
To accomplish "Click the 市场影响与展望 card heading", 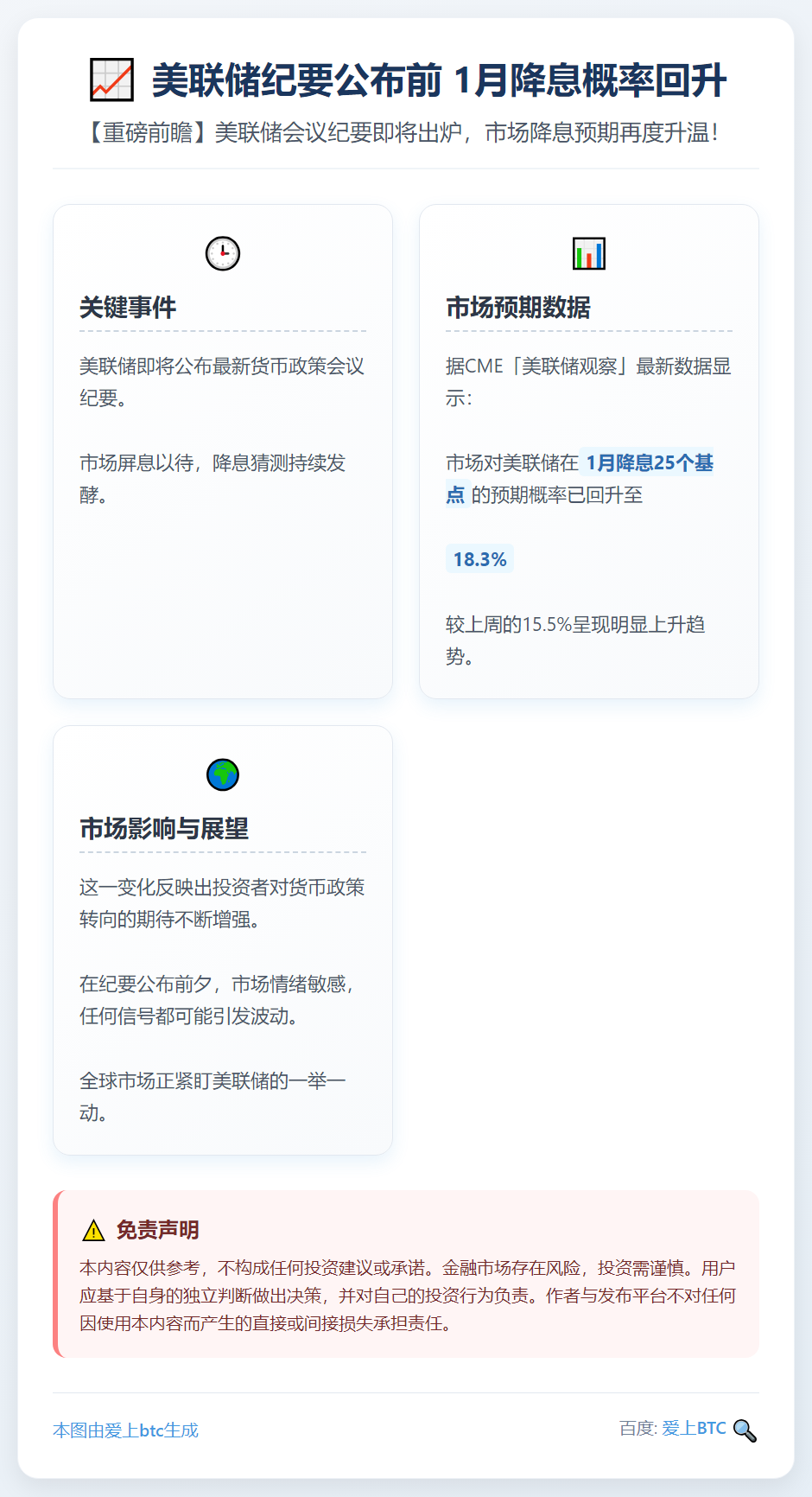I will (x=164, y=829).
